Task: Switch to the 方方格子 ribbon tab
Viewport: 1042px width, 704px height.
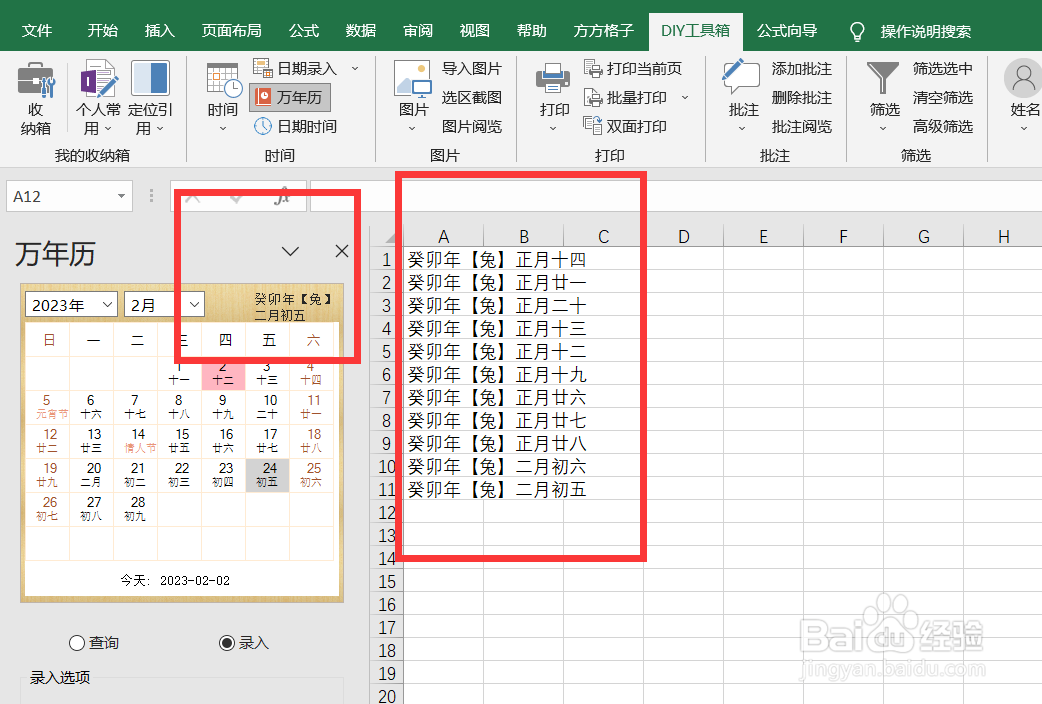Action: 611,30
